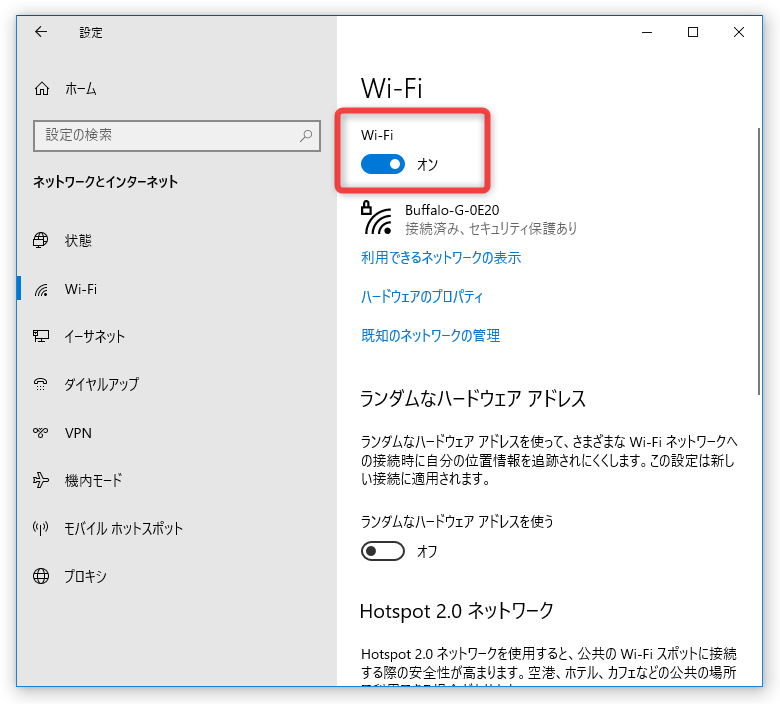Click the プロキシ globe icon

(x=41, y=576)
